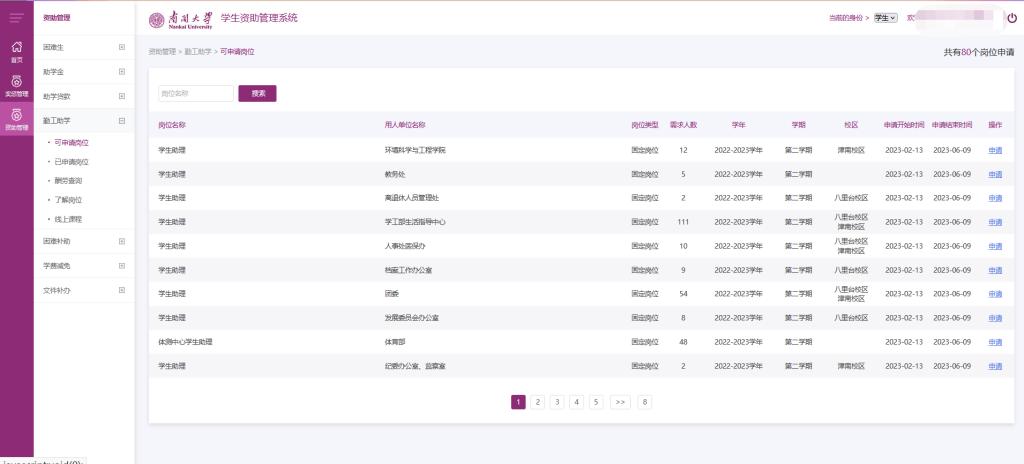The image size is (1024, 464).
Task: Expand the 困难生 menu section
Action: (x=122, y=47)
